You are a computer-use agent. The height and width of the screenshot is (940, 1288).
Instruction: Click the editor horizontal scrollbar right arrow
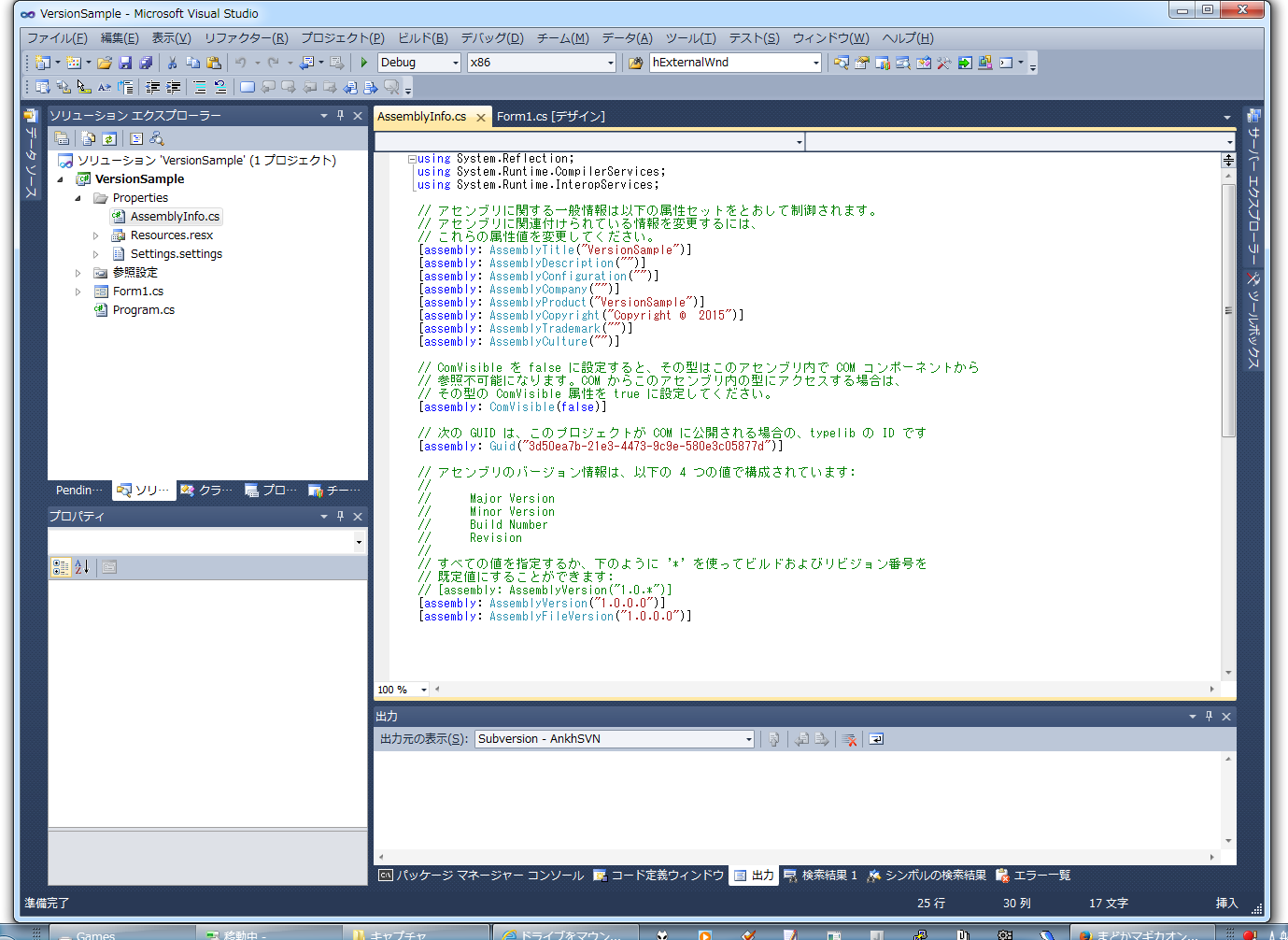tap(1212, 690)
